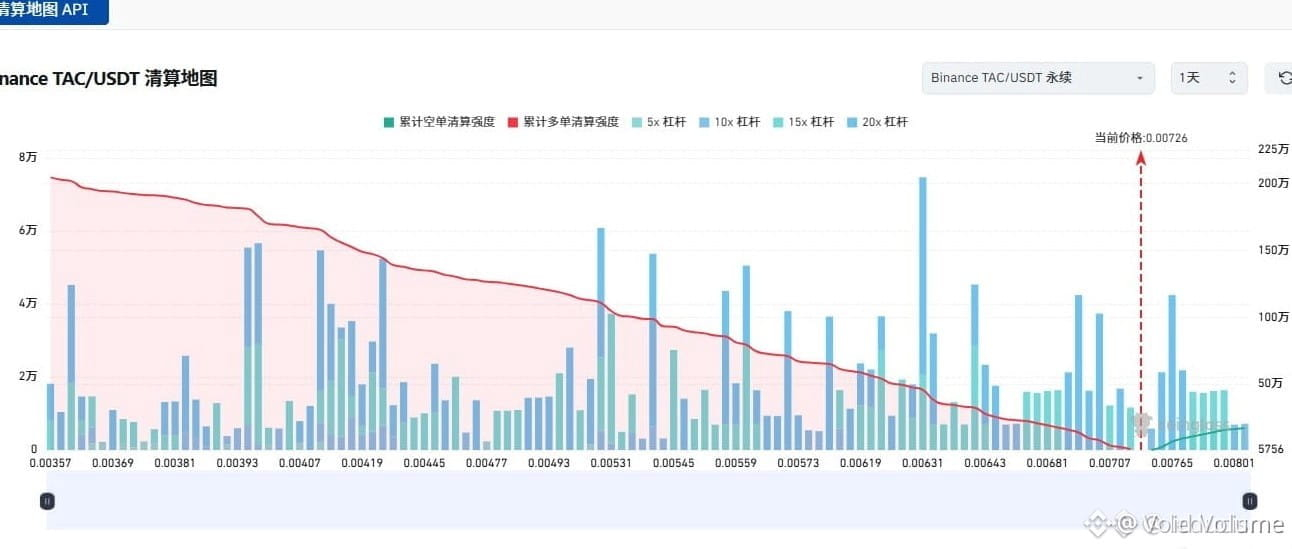Open the 清算地图 API tab

click(54, 11)
